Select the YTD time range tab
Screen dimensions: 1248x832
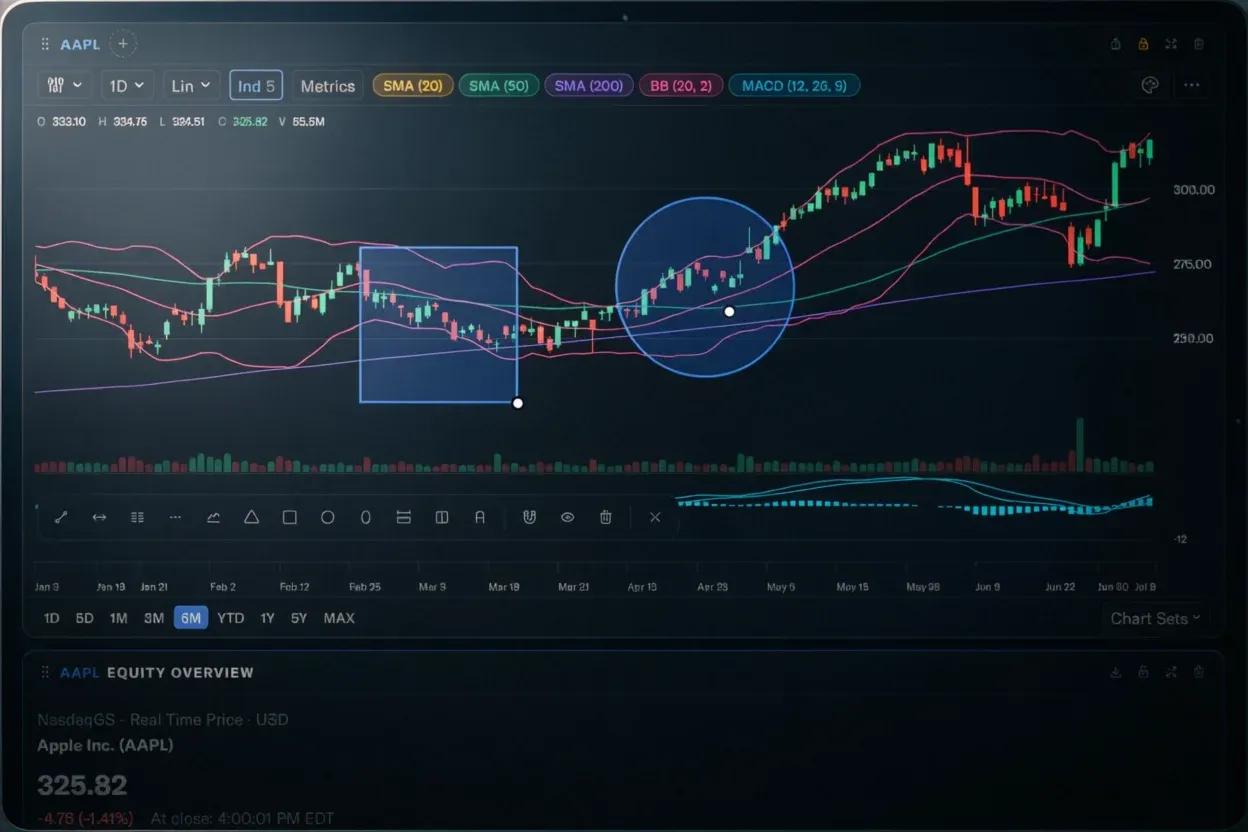(231, 618)
